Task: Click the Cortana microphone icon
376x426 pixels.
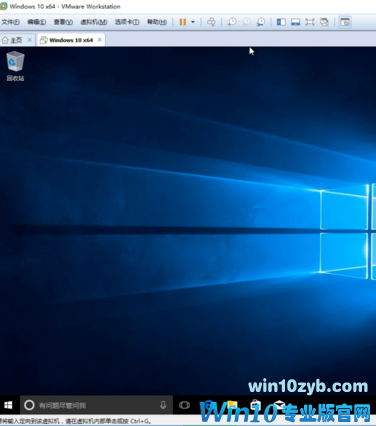Action: [163, 405]
